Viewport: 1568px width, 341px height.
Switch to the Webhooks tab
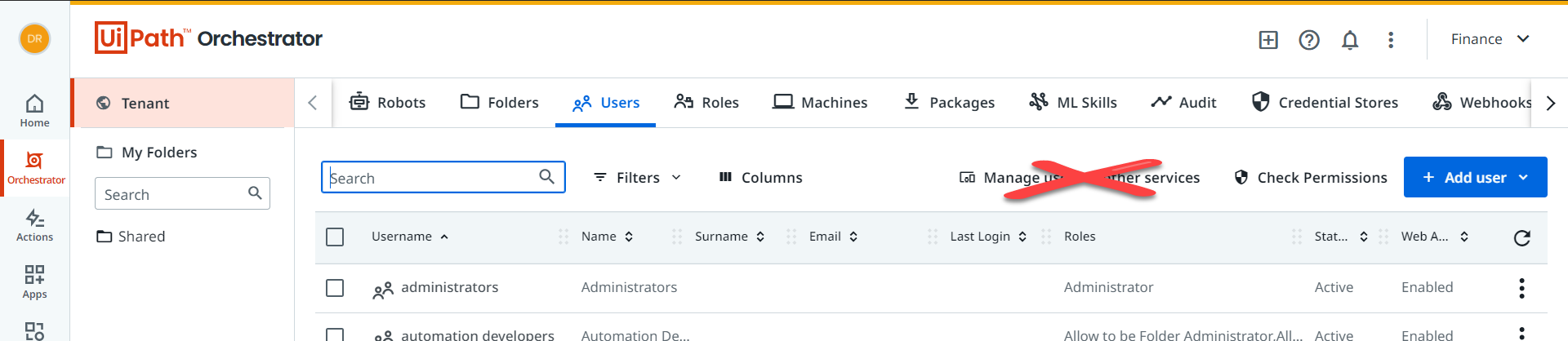pos(1481,103)
